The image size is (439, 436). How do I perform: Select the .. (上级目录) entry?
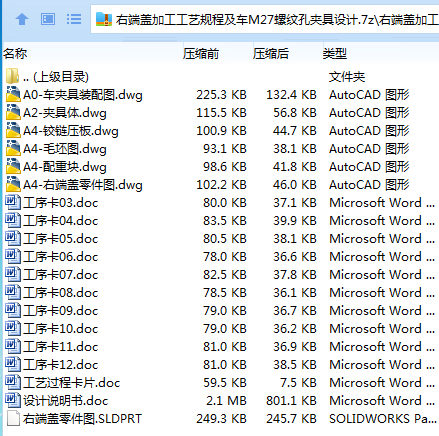pyautogui.click(x=56, y=77)
